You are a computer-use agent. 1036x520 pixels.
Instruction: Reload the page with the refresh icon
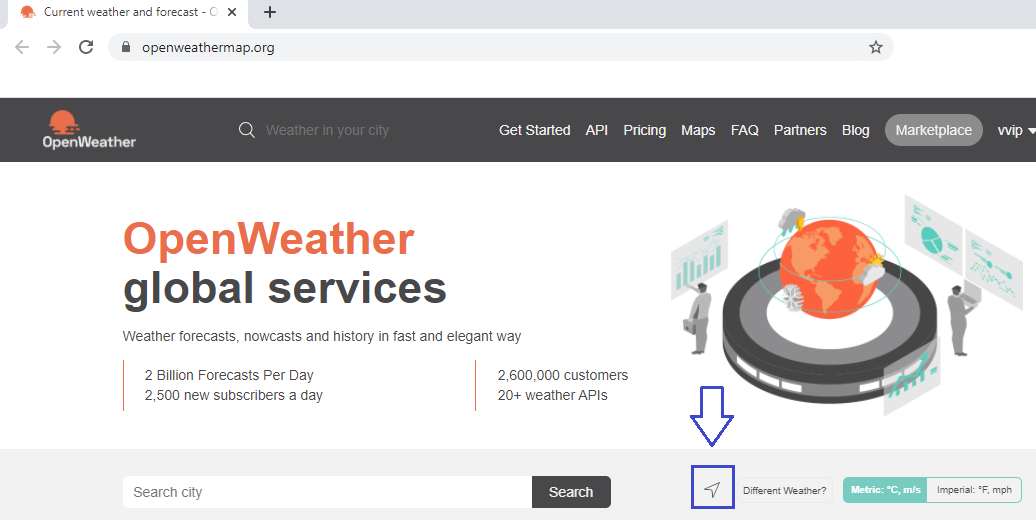tap(86, 47)
